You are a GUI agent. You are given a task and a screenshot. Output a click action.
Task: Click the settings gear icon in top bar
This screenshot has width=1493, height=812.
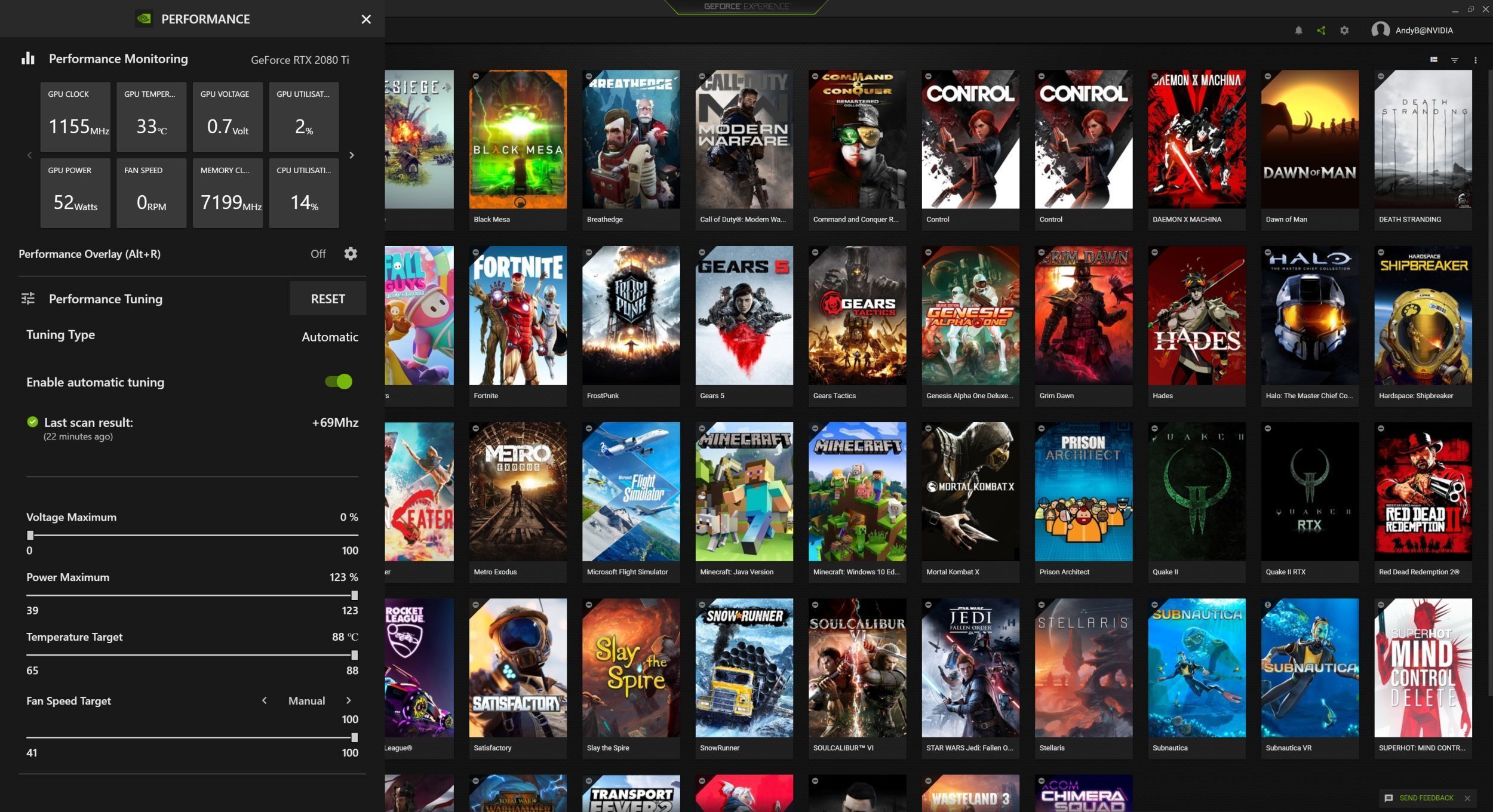coord(1344,30)
